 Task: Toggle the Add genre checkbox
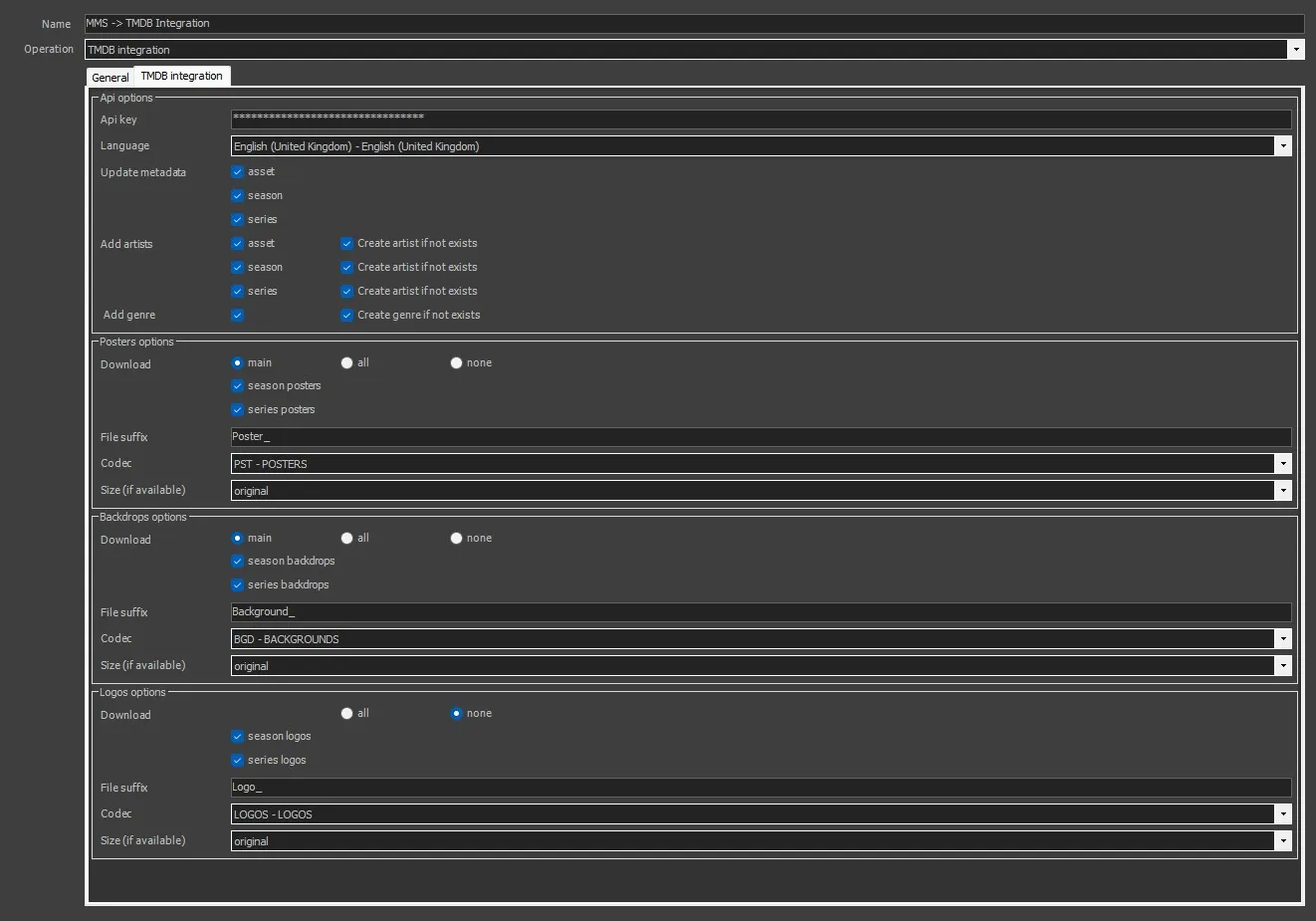[x=238, y=316]
